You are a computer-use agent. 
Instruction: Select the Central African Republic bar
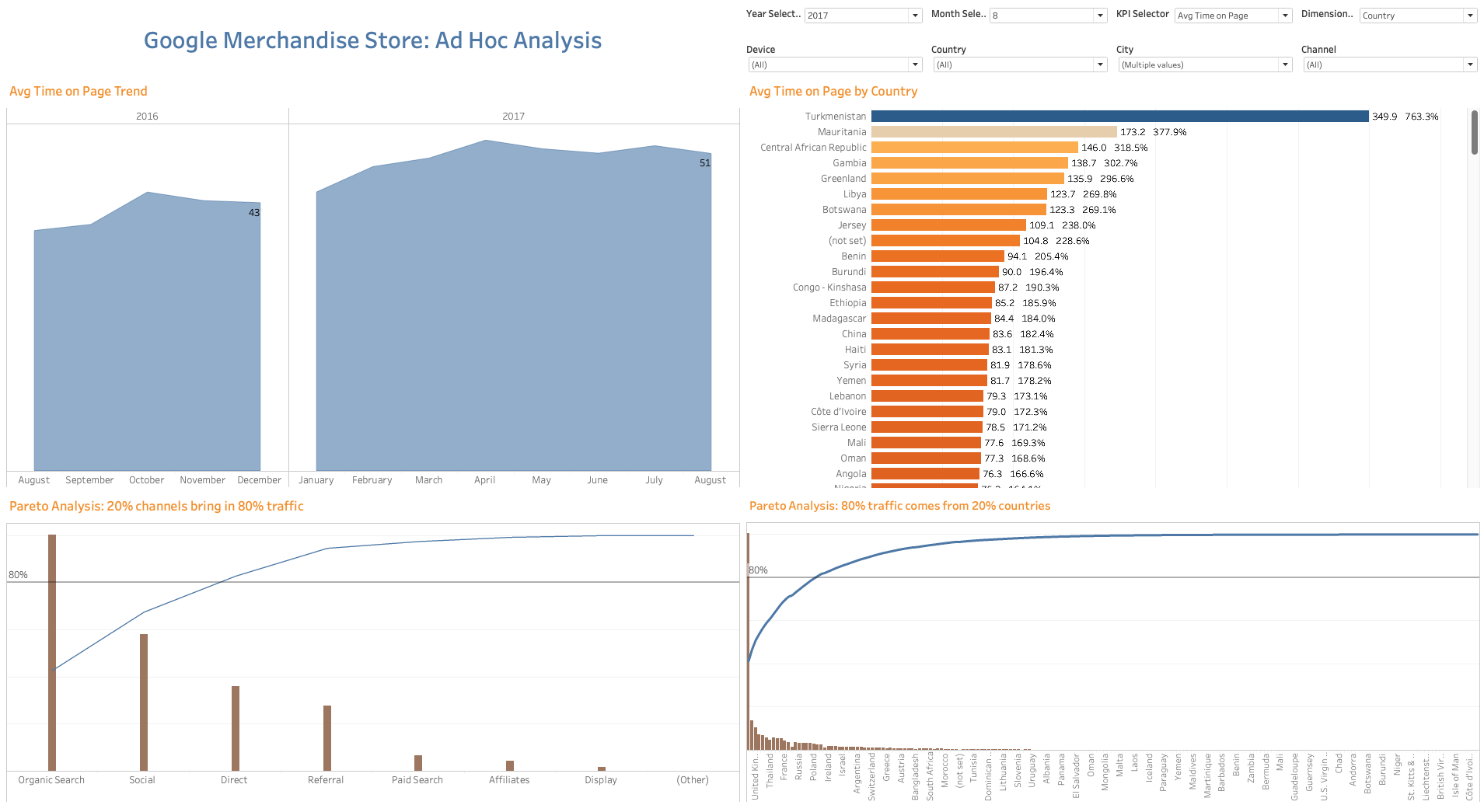pos(974,148)
